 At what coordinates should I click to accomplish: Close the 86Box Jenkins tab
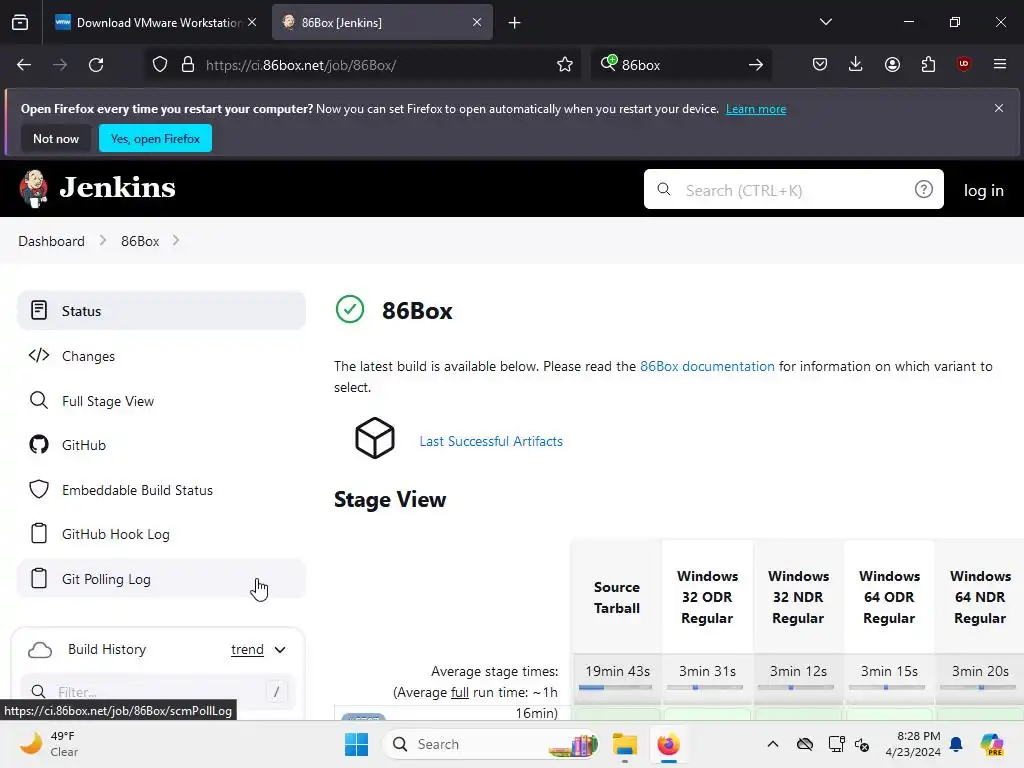pyautogui.click(x=477, y=22)
